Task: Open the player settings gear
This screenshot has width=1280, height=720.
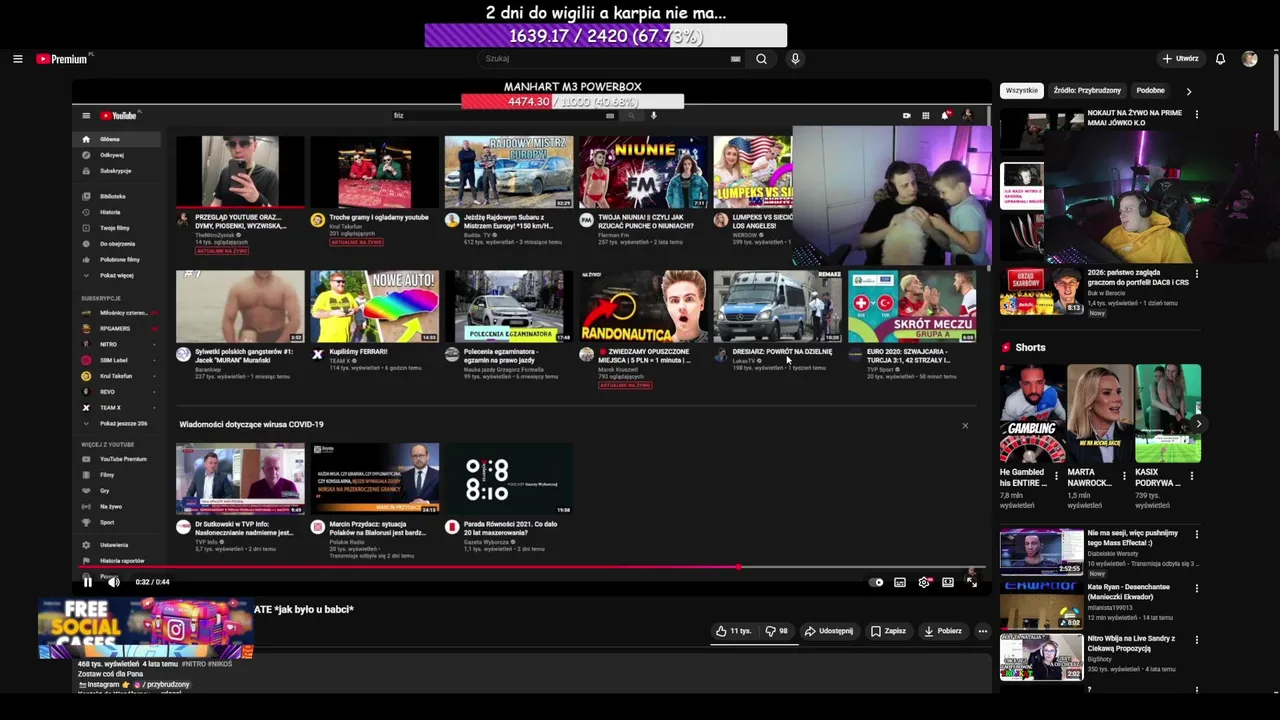Action: 924,582
